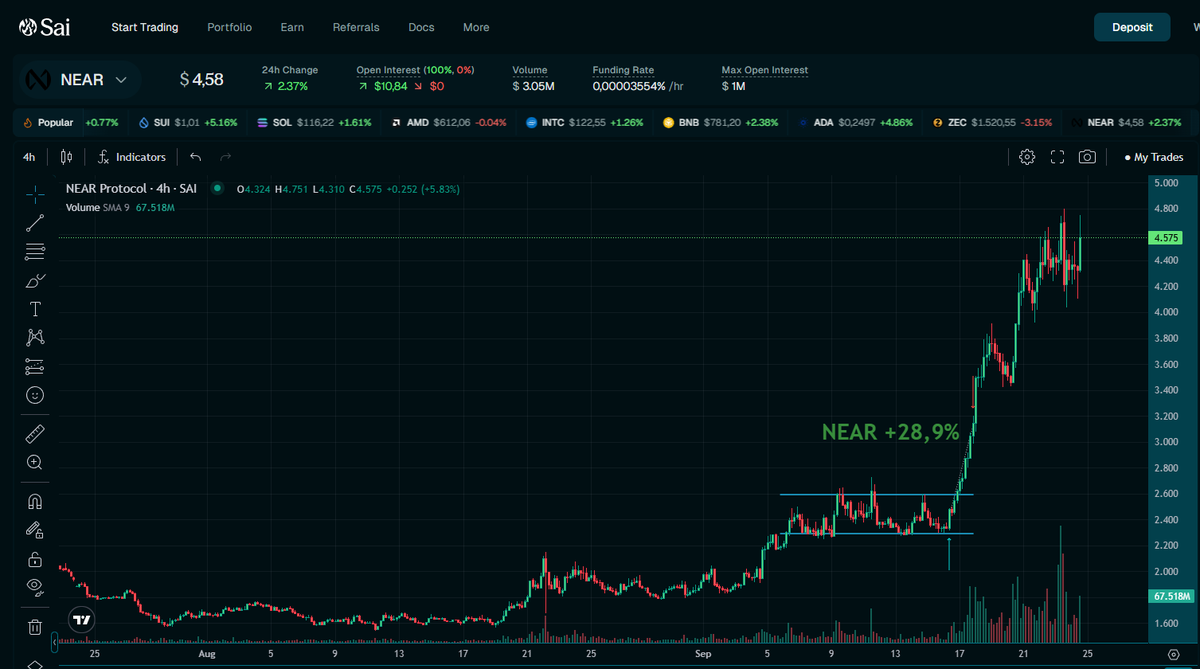Click the Deposit button

click(x=1132, y=27)
